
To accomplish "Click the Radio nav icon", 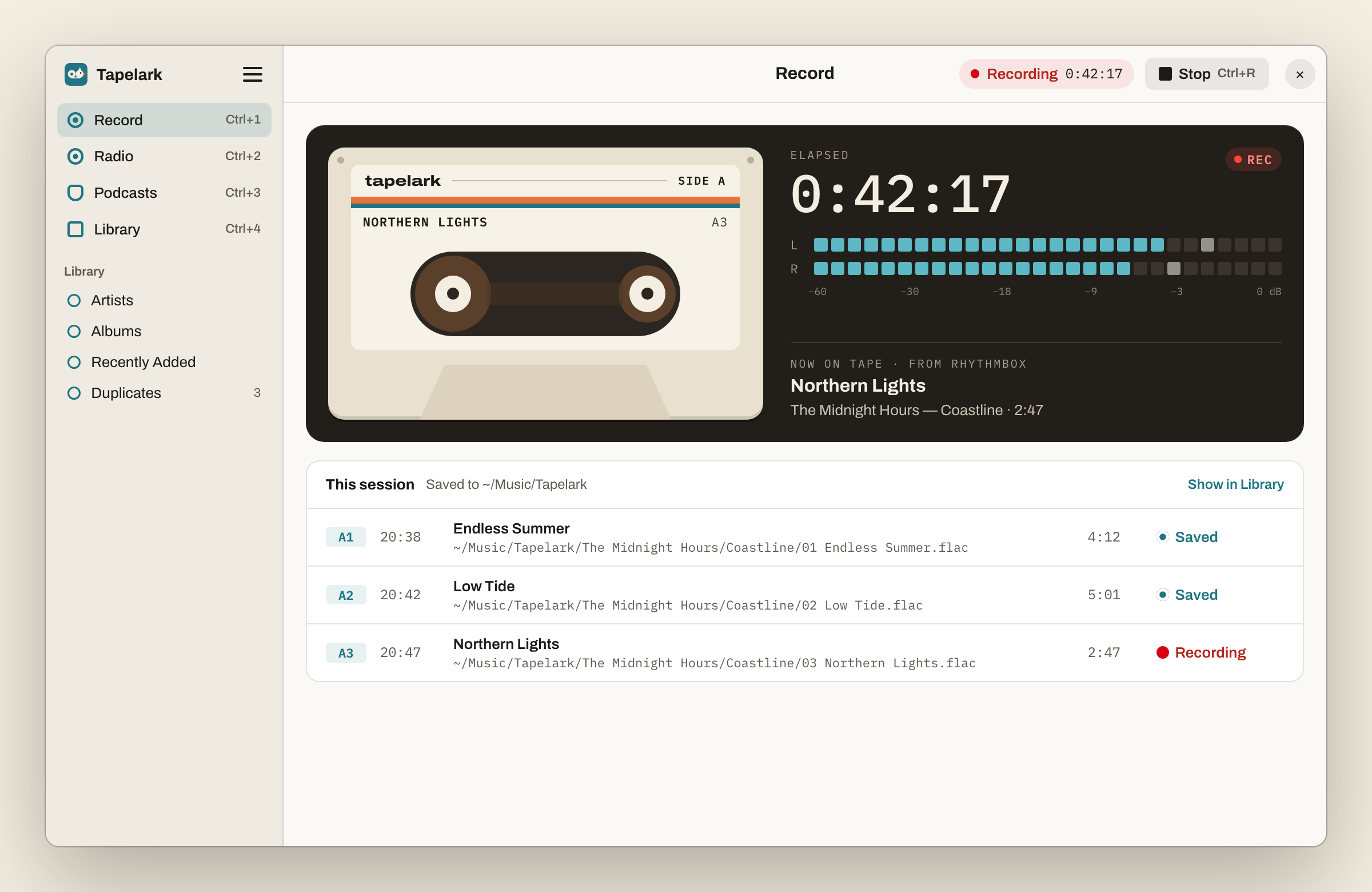I will coord(75,156).
